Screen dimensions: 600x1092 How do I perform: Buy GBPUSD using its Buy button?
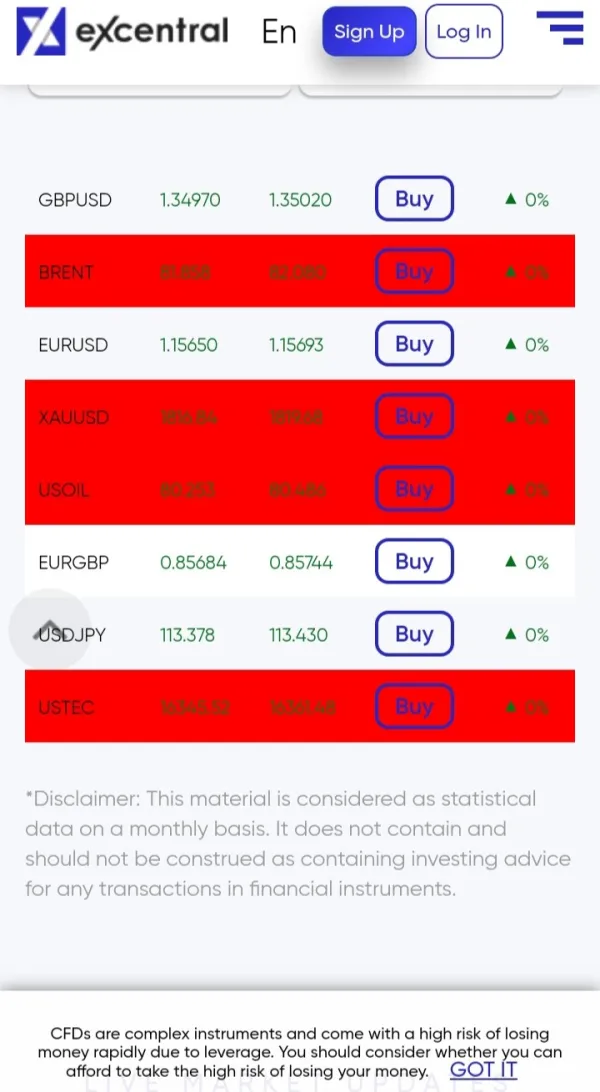pyautogui.click(x=414, y=199)
